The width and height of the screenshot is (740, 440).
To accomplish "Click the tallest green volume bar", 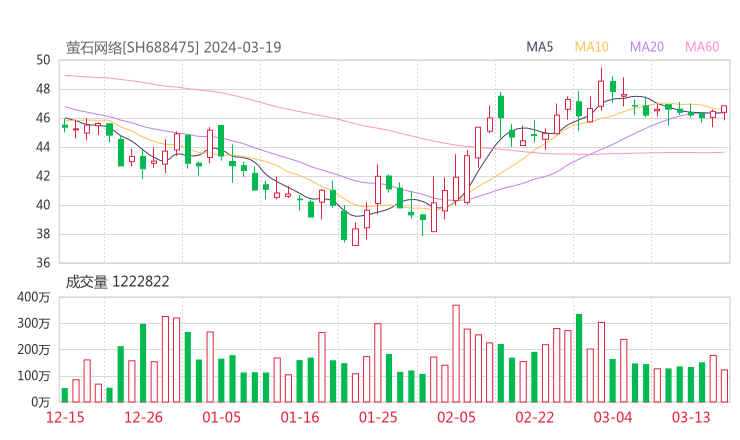I will click(x=579, y=358).
